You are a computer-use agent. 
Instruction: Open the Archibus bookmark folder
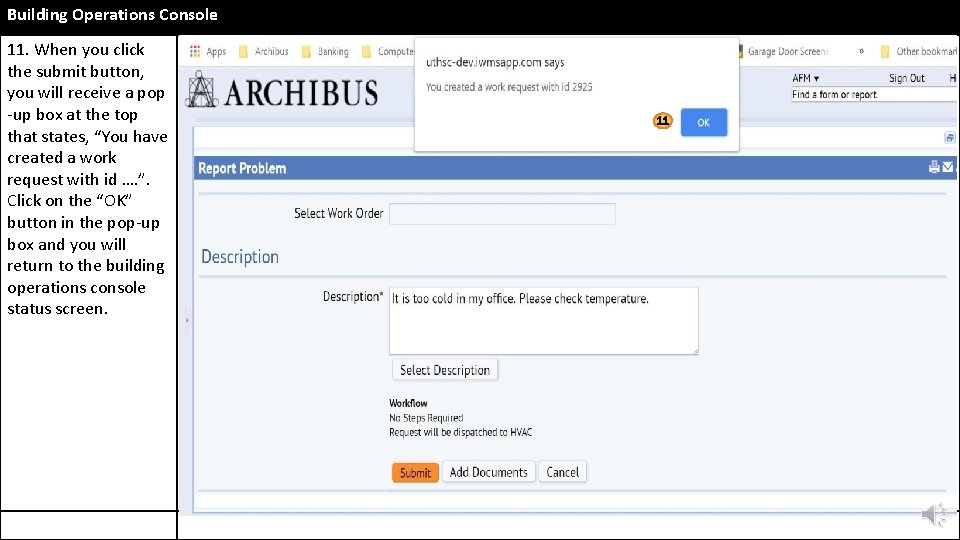(264, 51)
